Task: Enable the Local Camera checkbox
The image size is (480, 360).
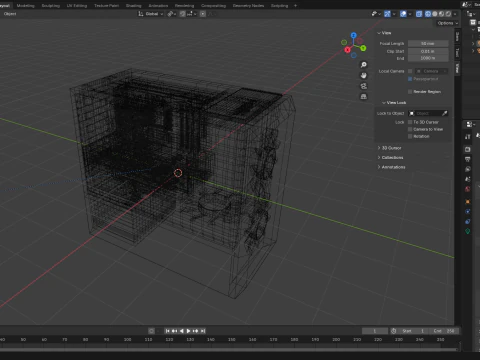Action: pyautogui.click(x=410, y=71)
